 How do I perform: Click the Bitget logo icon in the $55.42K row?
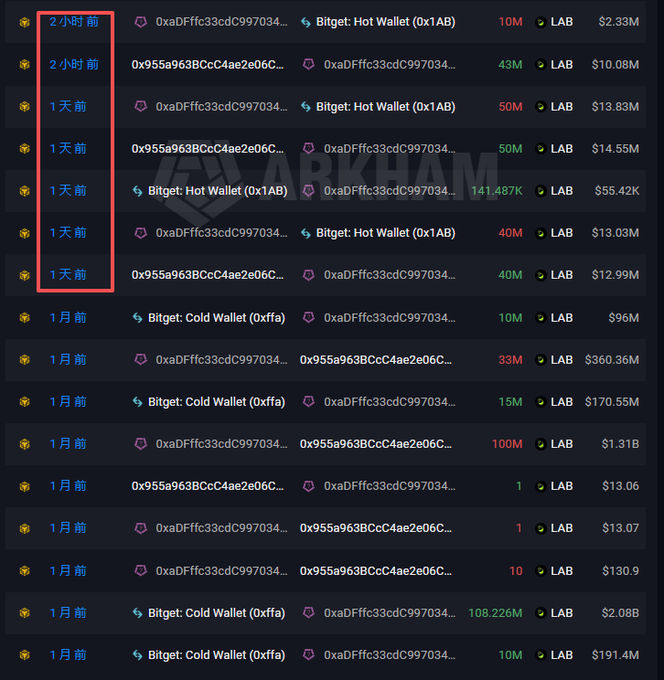coord(137,191)
